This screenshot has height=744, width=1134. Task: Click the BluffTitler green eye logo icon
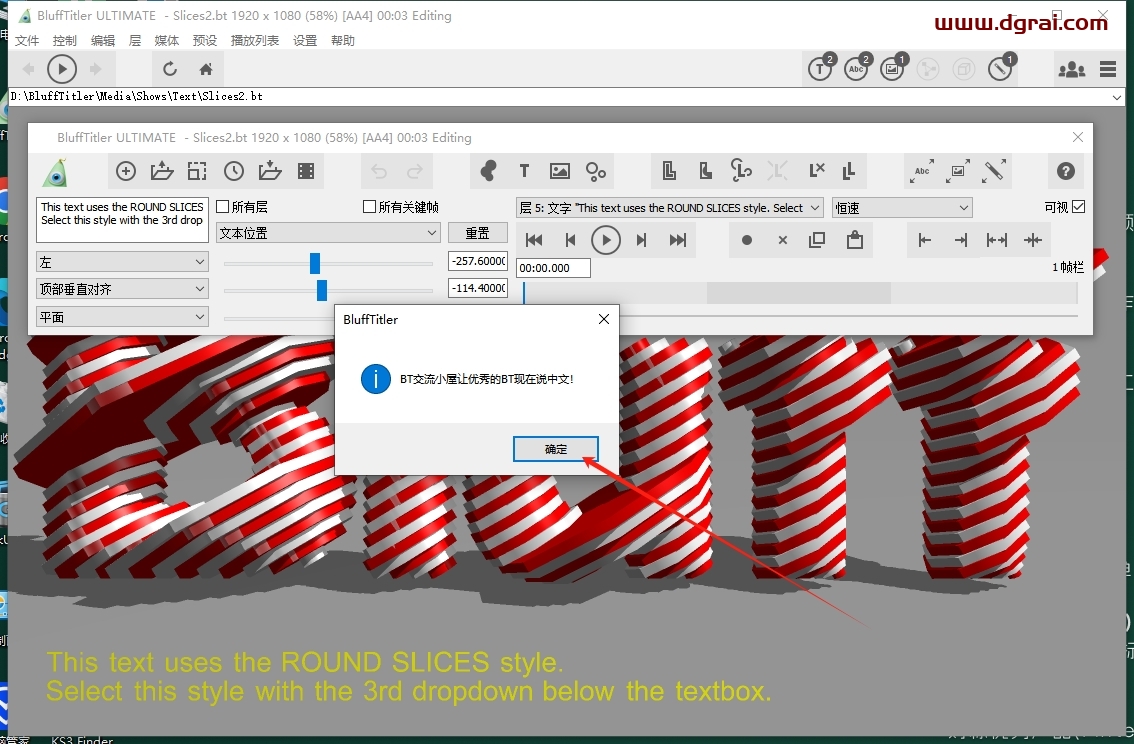pyautogui.click(x=55, y=172)
